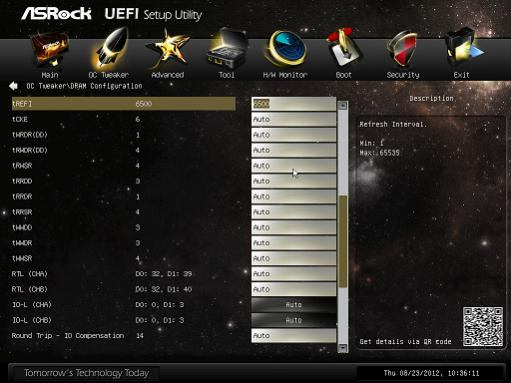Click the scrollbar down arrow
Viewport: 511px width, 383px height.
[x=343, y=348]
